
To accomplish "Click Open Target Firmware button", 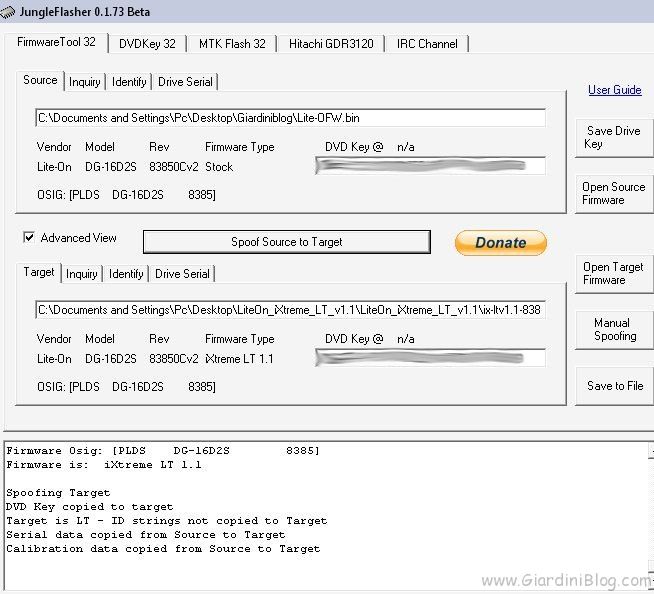I will (x=614, y=274).
